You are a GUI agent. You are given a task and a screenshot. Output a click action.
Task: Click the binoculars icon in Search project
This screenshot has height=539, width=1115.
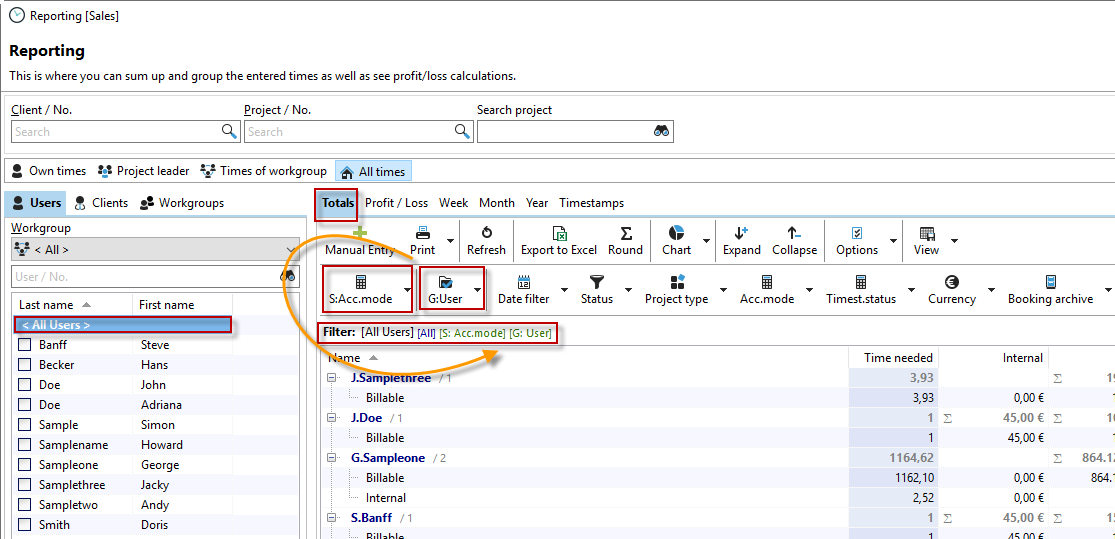[x=661, y=131]
